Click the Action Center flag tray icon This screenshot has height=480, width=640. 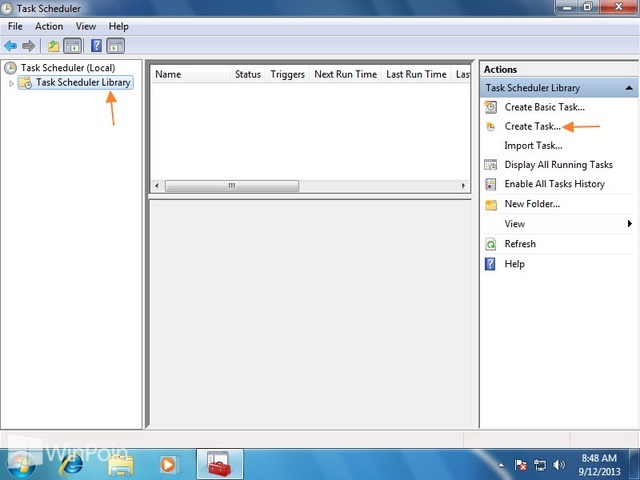520,465
